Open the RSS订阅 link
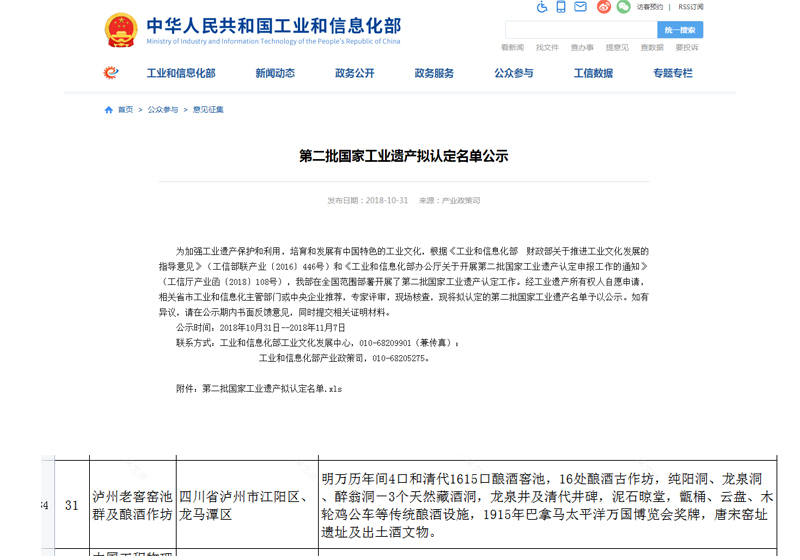This screenshot has width=800, height=560. [x=691, y=7]
